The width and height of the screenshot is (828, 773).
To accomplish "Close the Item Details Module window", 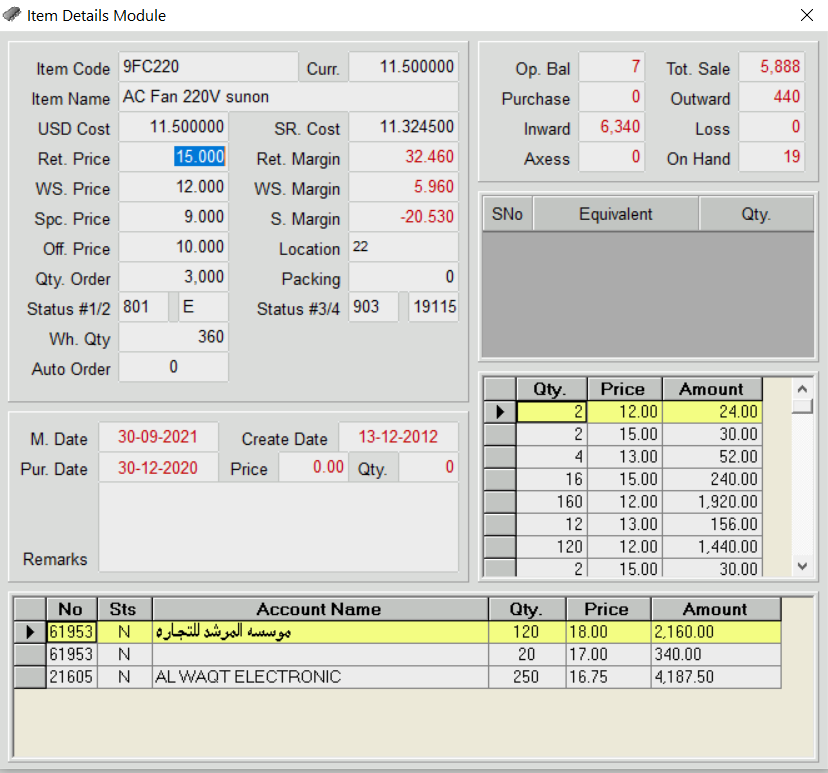I will click(x=806, y=15).
